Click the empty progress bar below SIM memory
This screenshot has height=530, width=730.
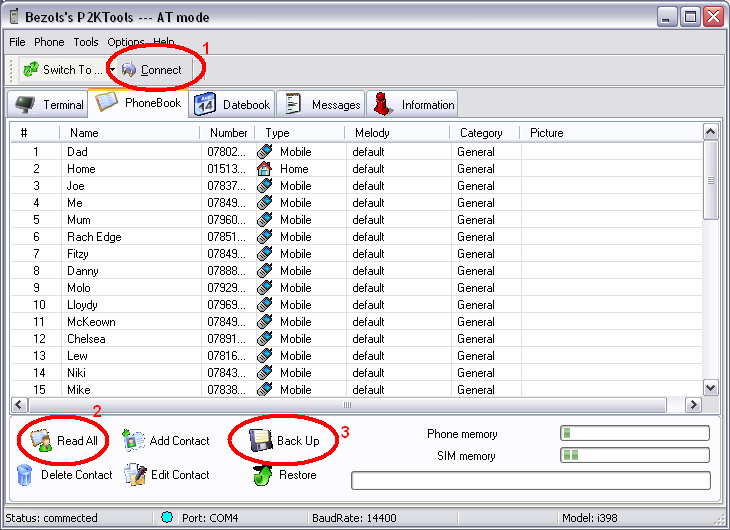[531, 480]
